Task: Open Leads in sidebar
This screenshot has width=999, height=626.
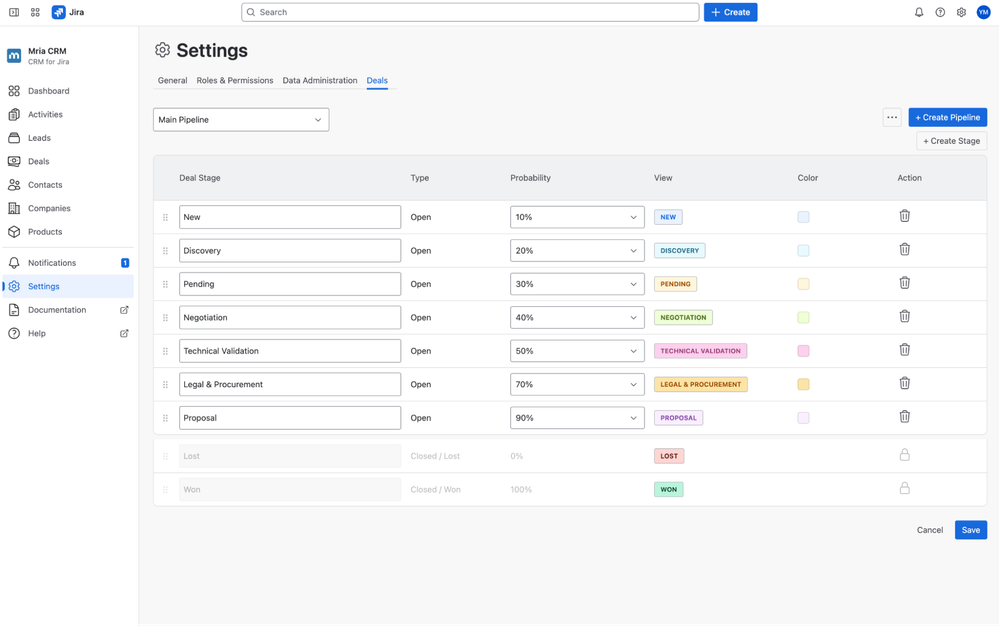Action: 68,138
